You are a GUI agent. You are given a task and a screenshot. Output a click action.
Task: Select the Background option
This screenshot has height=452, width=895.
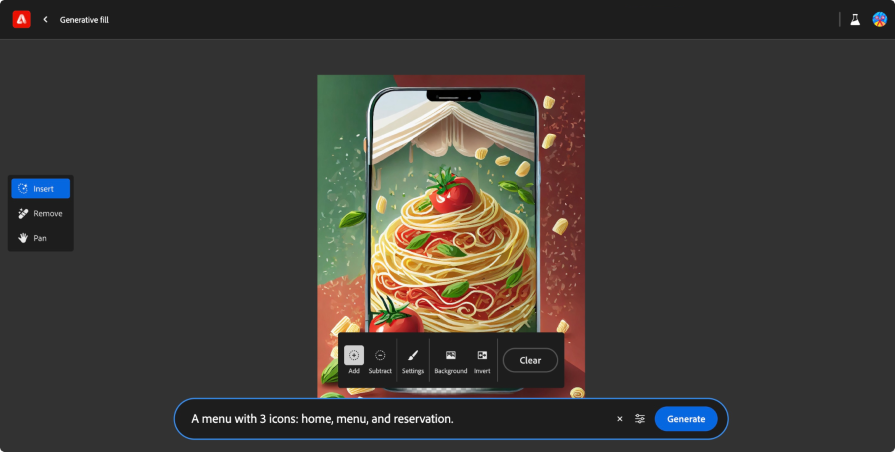(450, 360)
